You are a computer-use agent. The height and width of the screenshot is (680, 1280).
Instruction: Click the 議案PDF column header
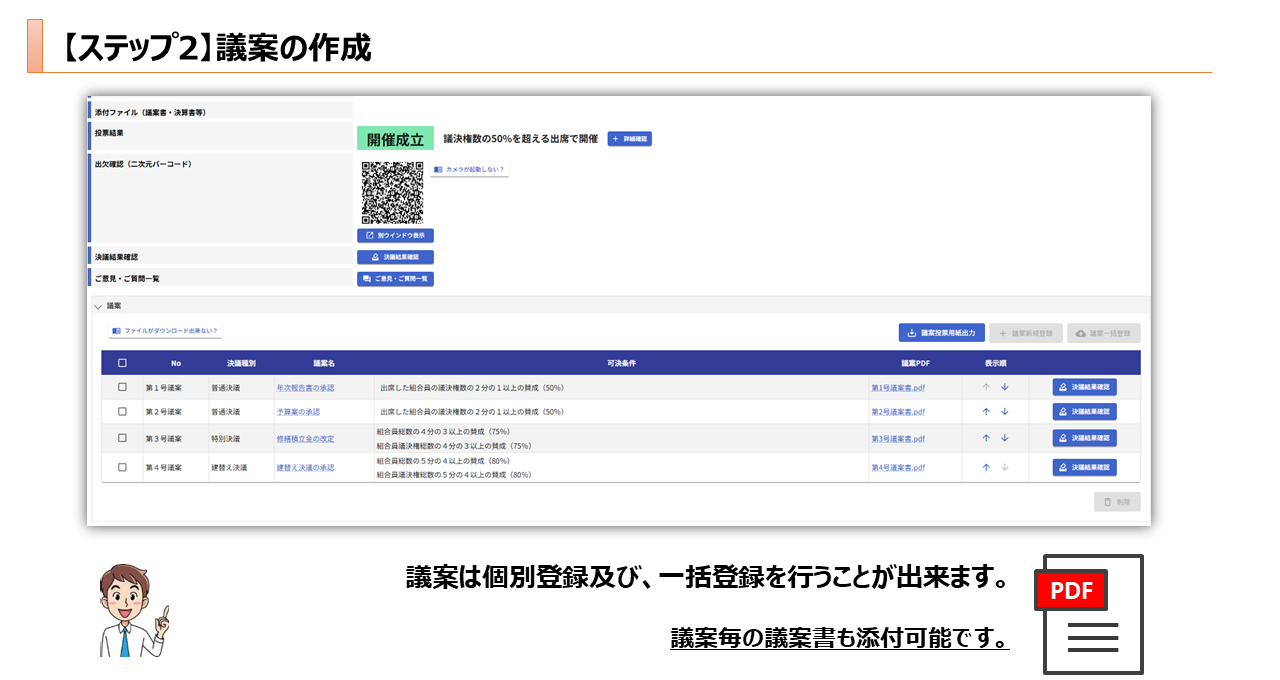[915, 363]
